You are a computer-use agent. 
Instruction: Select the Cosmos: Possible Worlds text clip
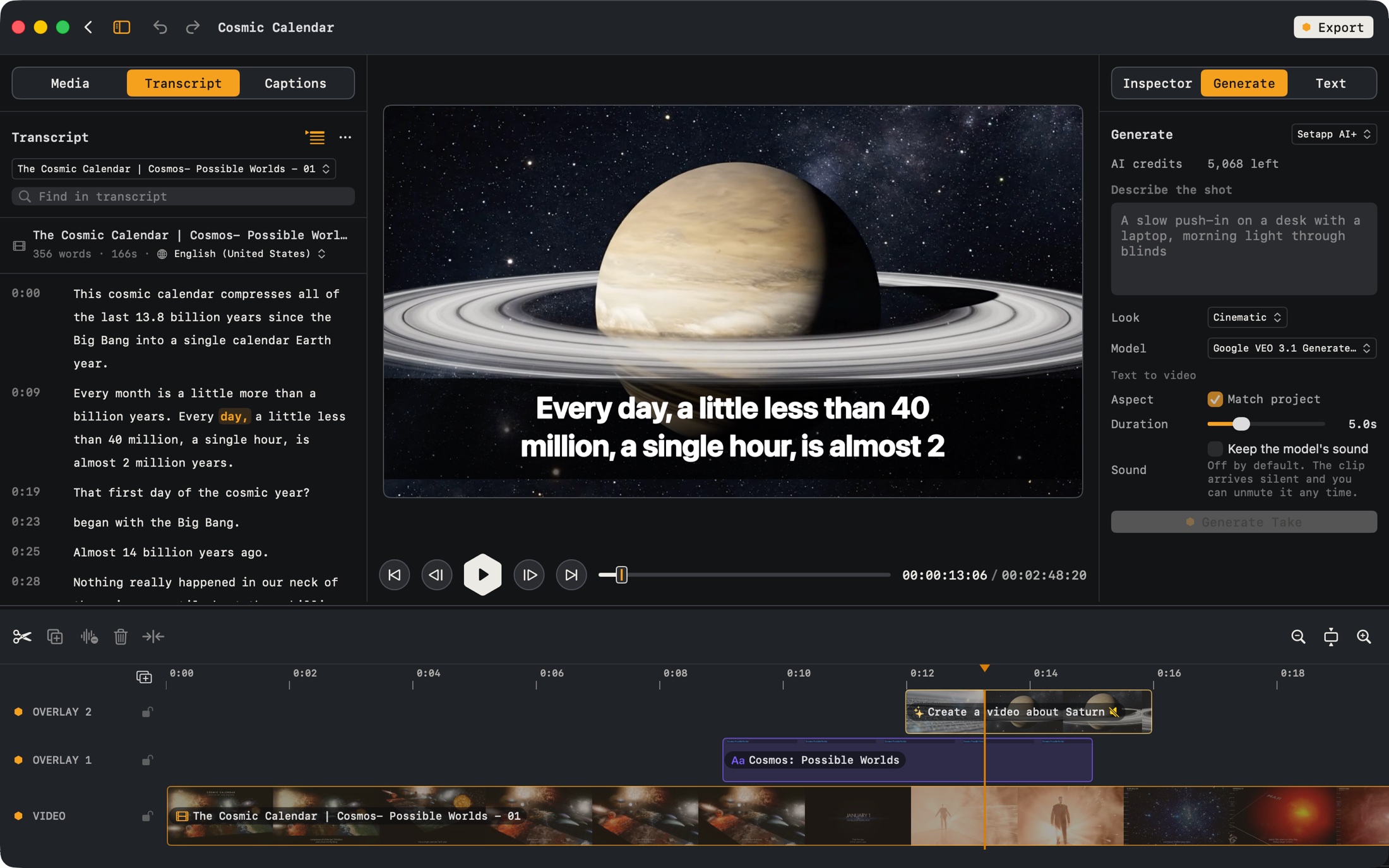pyautogui.click(x=907, y=760)
